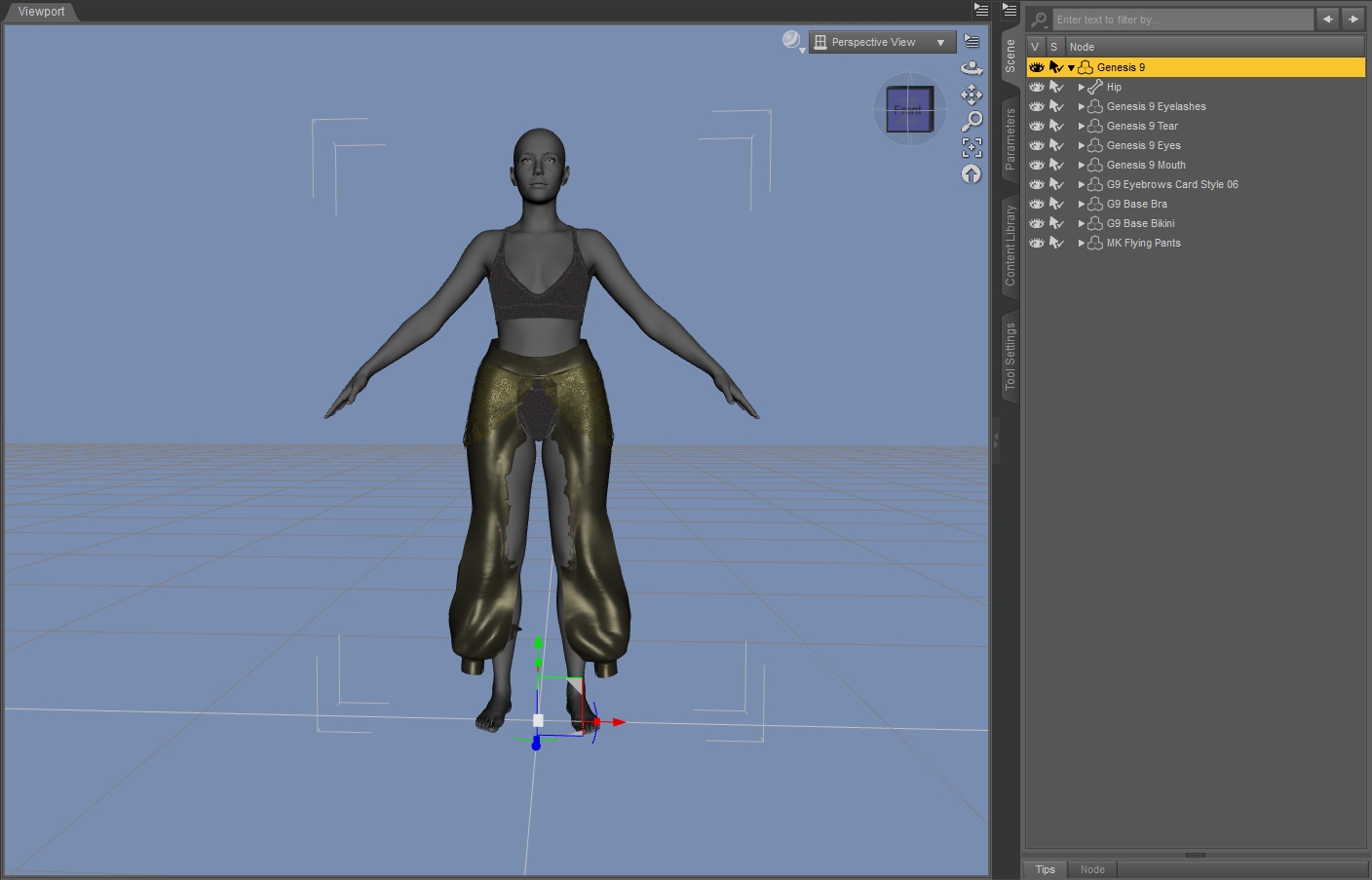Open the Scene pane options menu icon
The height and width of the screenshot is (880, 1372).
coord(1010,10)
